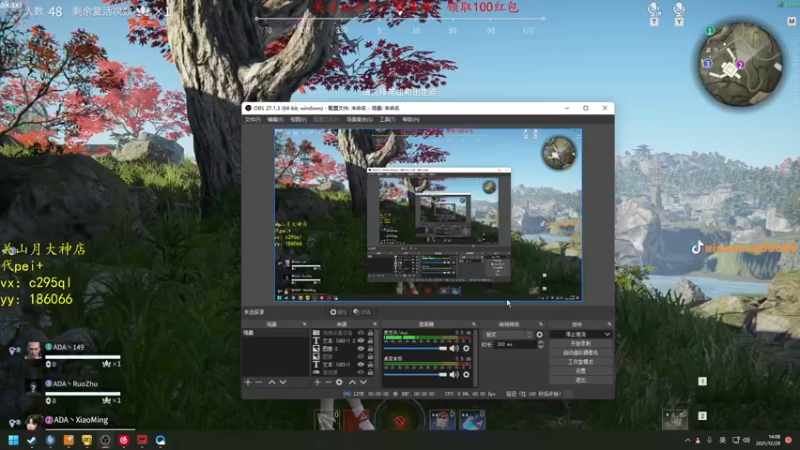This screenshot has width=800, height=450.
Task: Hide the 图像 2 source
Action: tap(361, 349)
